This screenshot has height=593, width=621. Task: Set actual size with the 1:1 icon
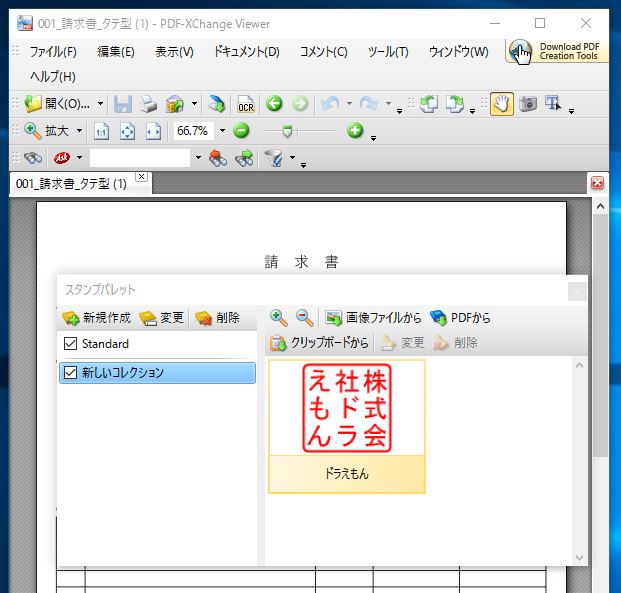(x=101, y=132)
